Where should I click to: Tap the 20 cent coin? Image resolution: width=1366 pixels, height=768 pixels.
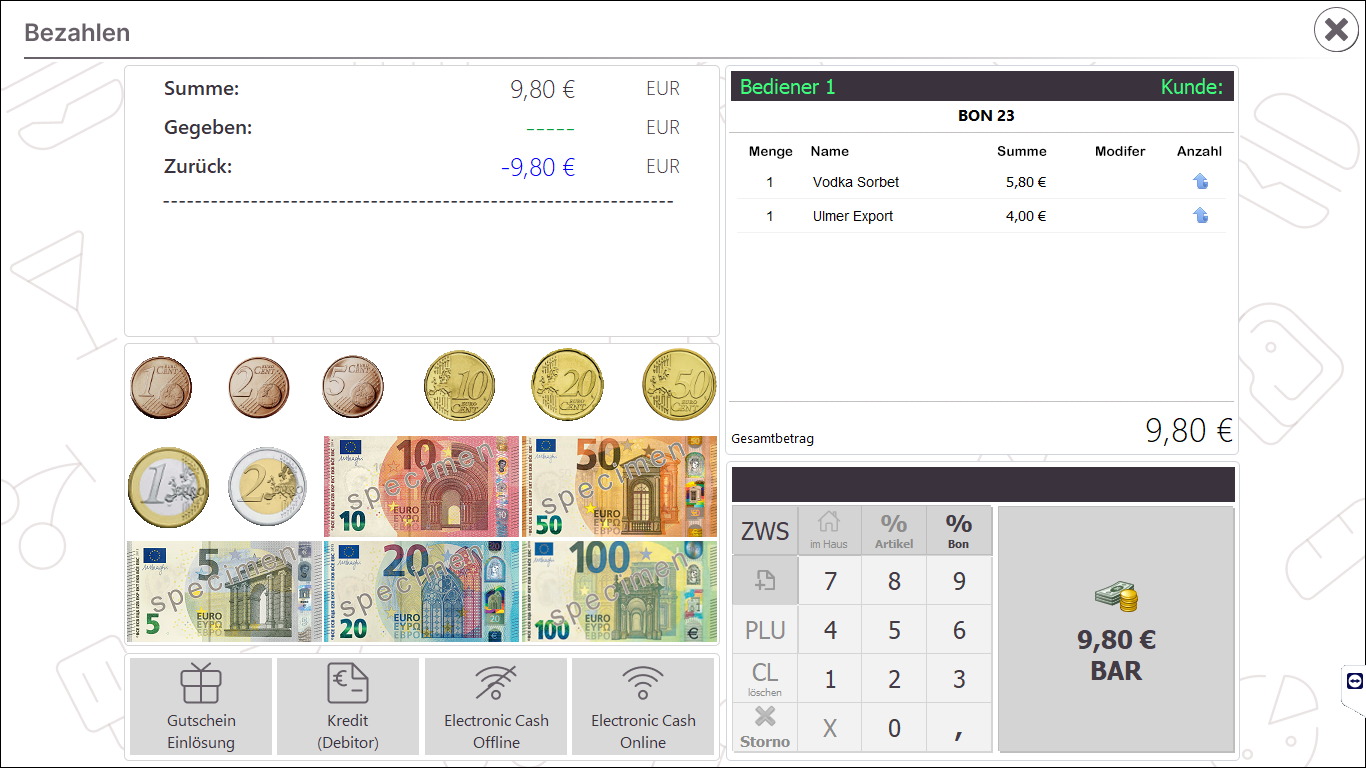click(567, 385)
